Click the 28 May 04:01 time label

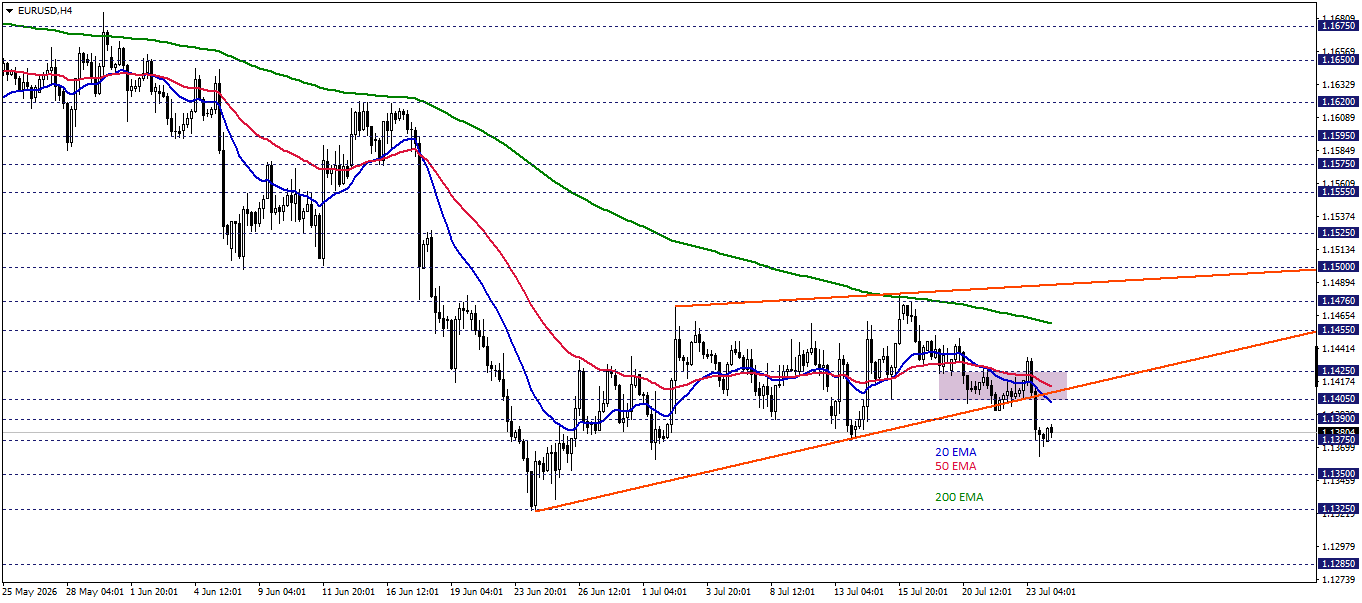tap(94, 592)
